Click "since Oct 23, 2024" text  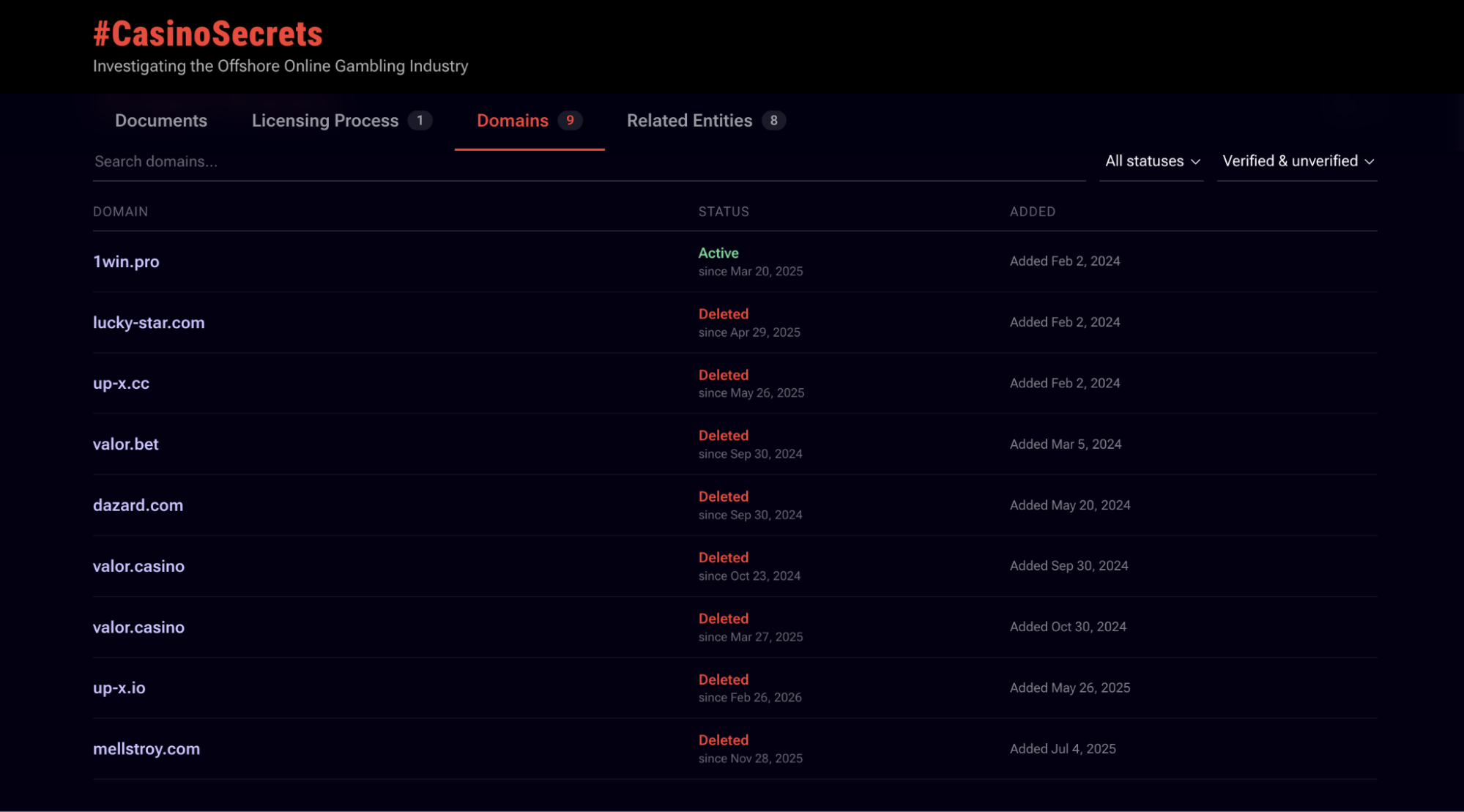(x=749, y=576)
